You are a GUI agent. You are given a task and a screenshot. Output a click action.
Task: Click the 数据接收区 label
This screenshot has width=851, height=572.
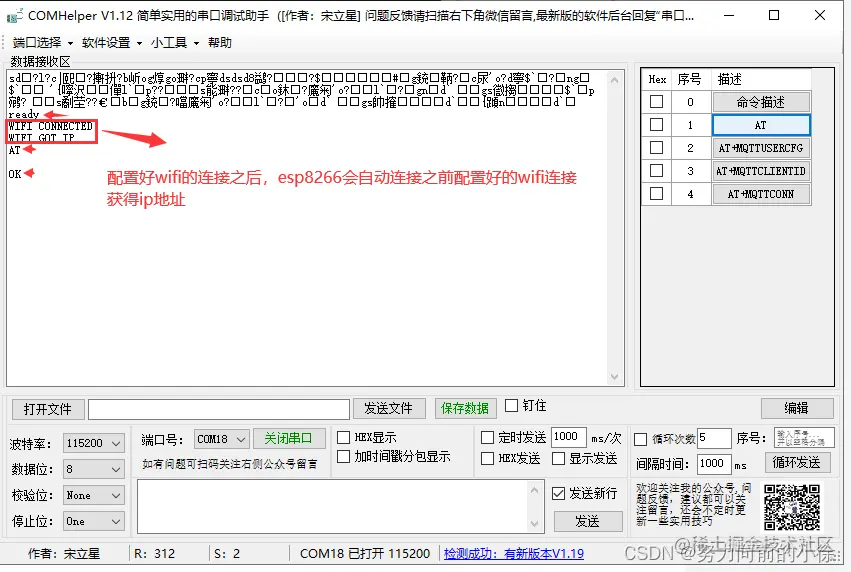tap(40, 61)
